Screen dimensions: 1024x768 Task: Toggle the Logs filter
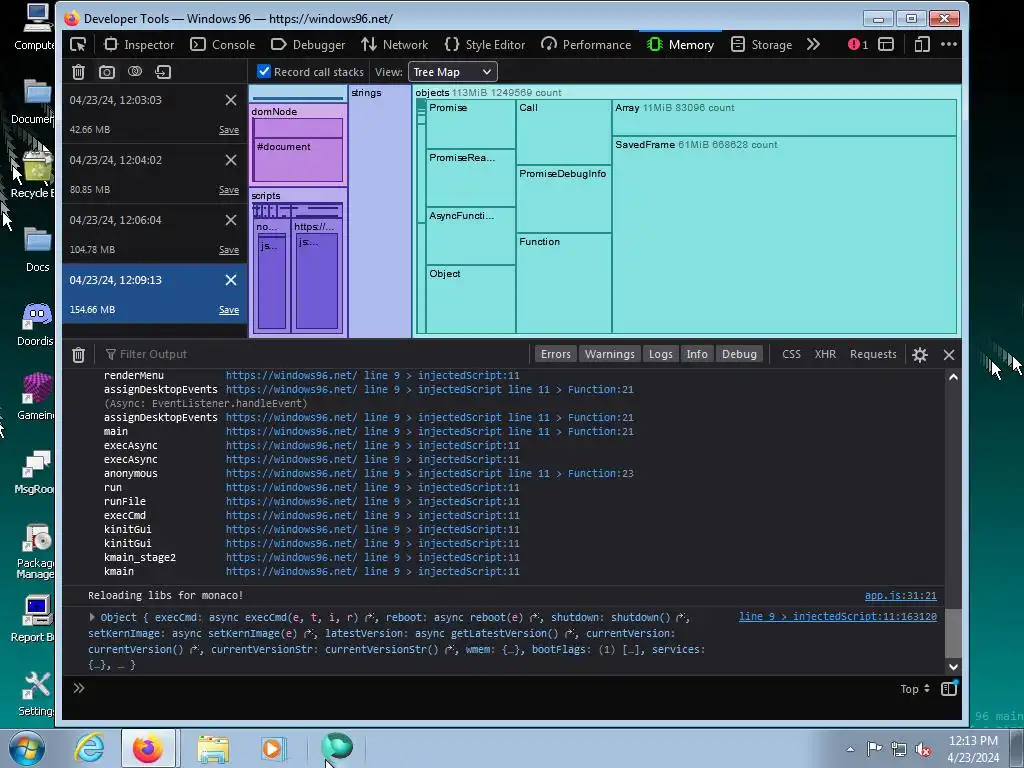pos(660,354)
